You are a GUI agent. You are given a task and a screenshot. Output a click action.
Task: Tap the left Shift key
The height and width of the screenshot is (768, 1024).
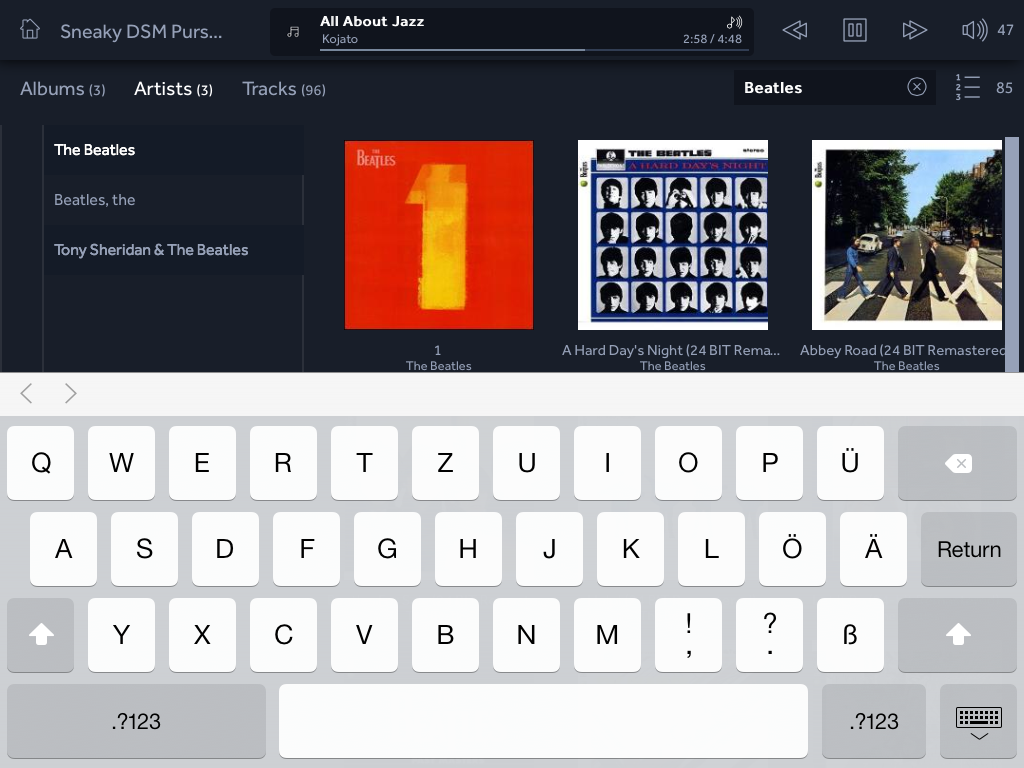[x=40, y=635]
